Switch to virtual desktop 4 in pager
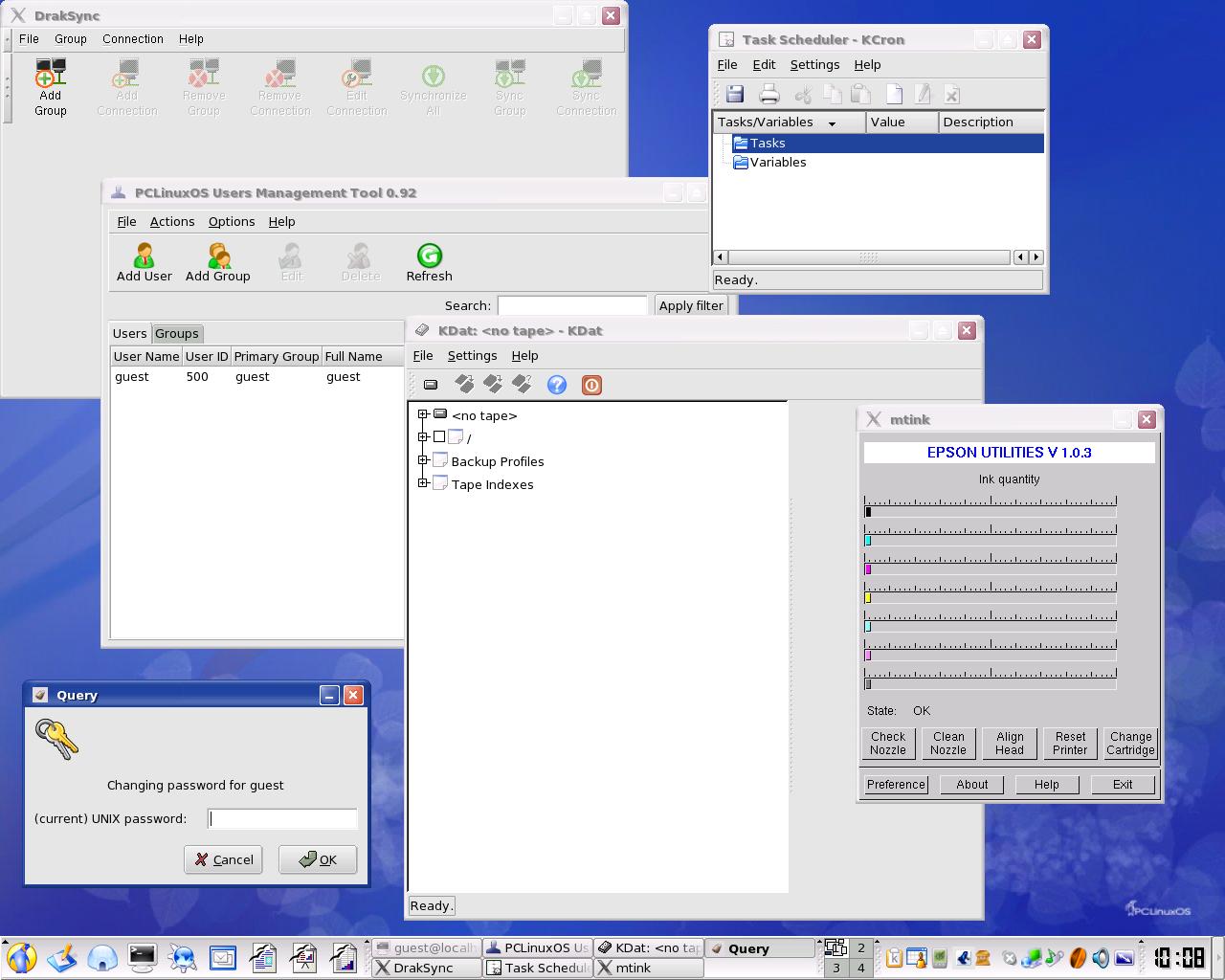The image size is (1225, 980). click(860, 968)
